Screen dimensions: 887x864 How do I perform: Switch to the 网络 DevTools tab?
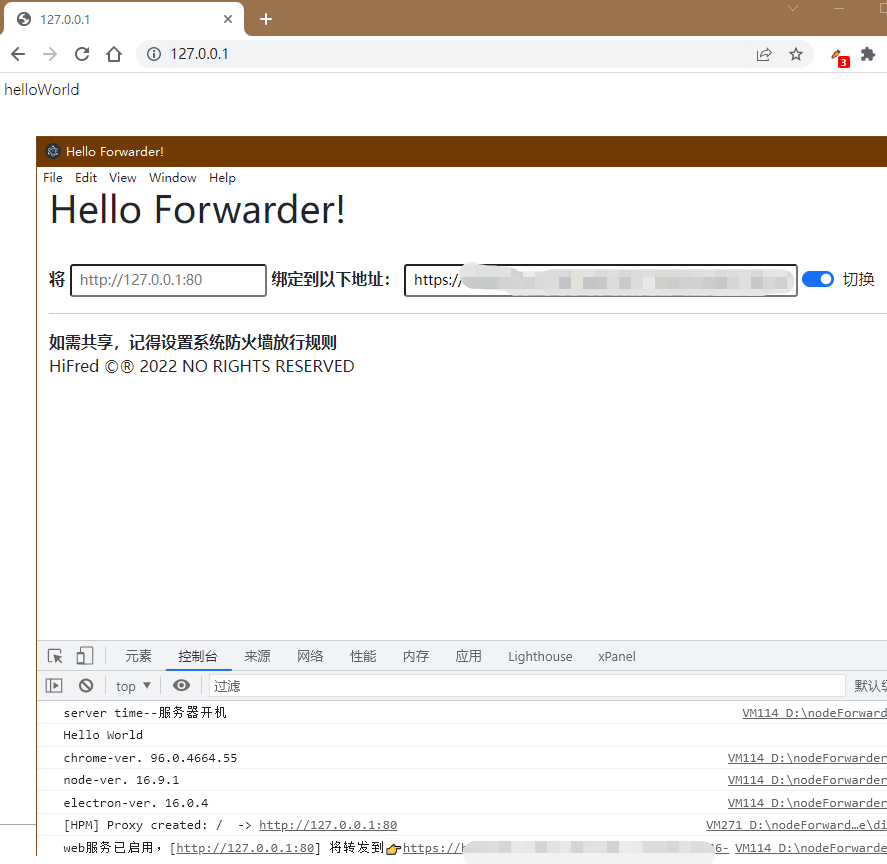pos(310,656)
